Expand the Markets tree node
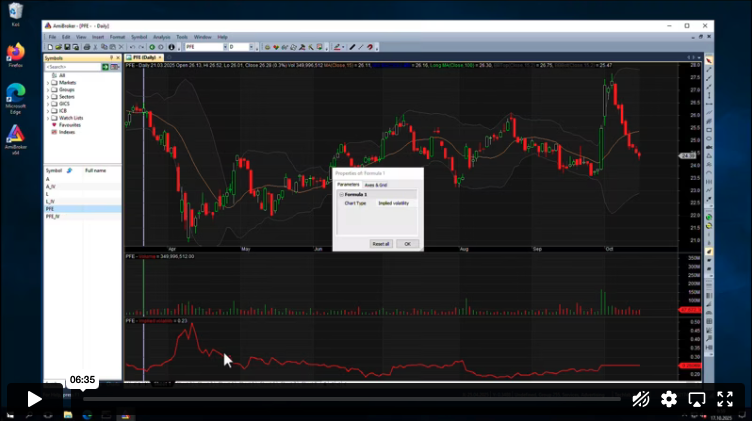Screen dimensions: 752x421 click(48, 83)
